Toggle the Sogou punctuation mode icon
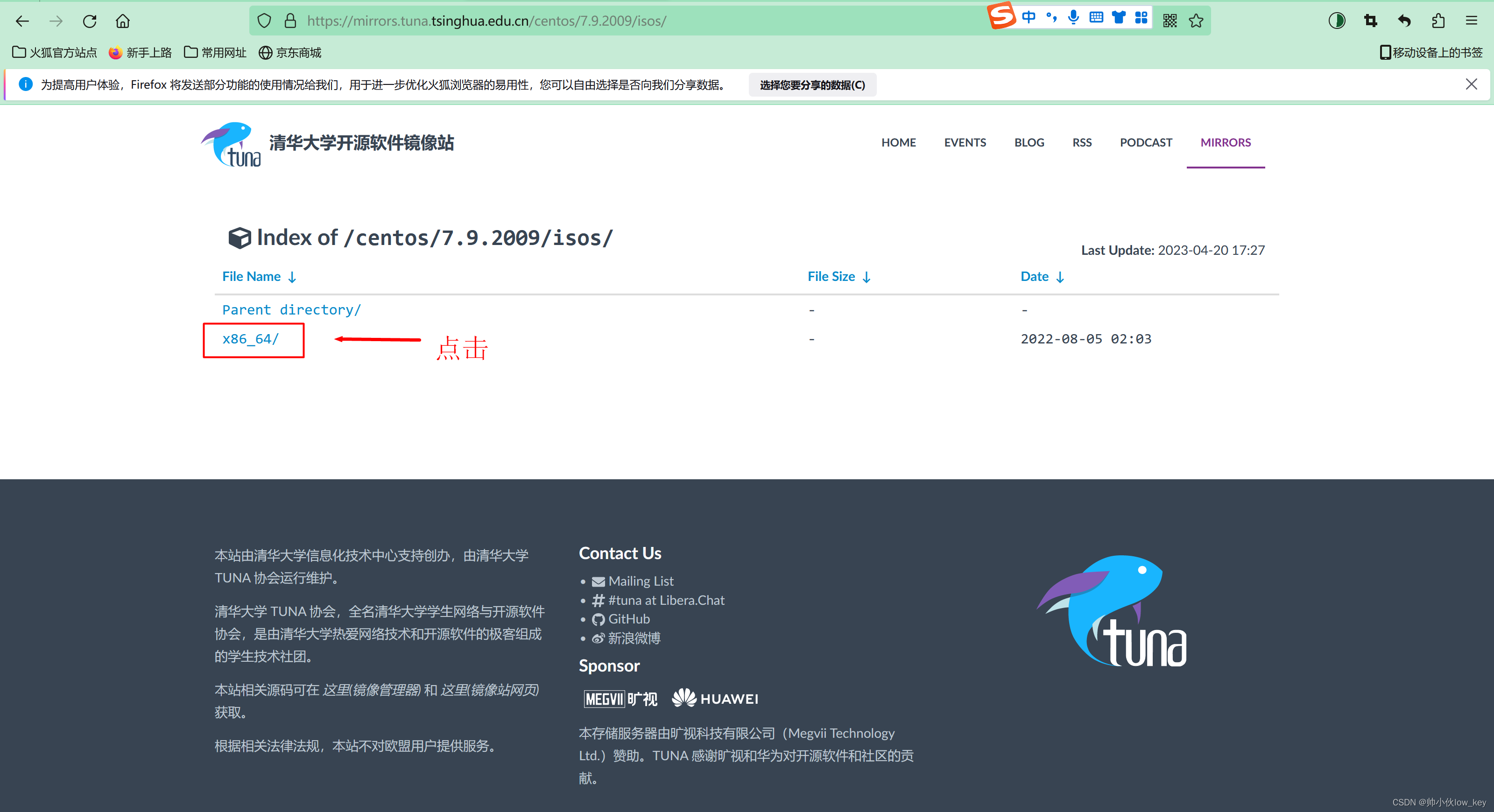This screenshot has width=1494, height=812. coord(1051,17)
